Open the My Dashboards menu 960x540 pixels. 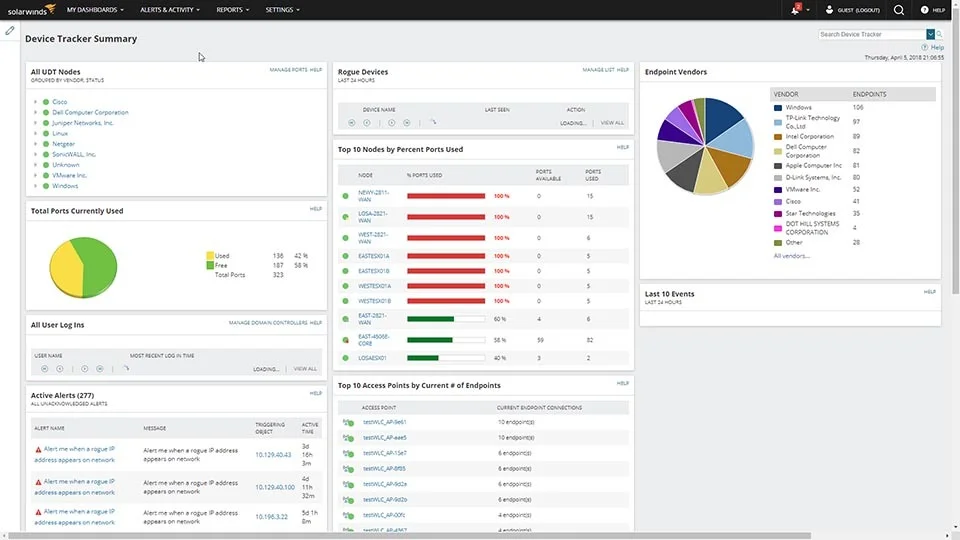tap(95, 10)
